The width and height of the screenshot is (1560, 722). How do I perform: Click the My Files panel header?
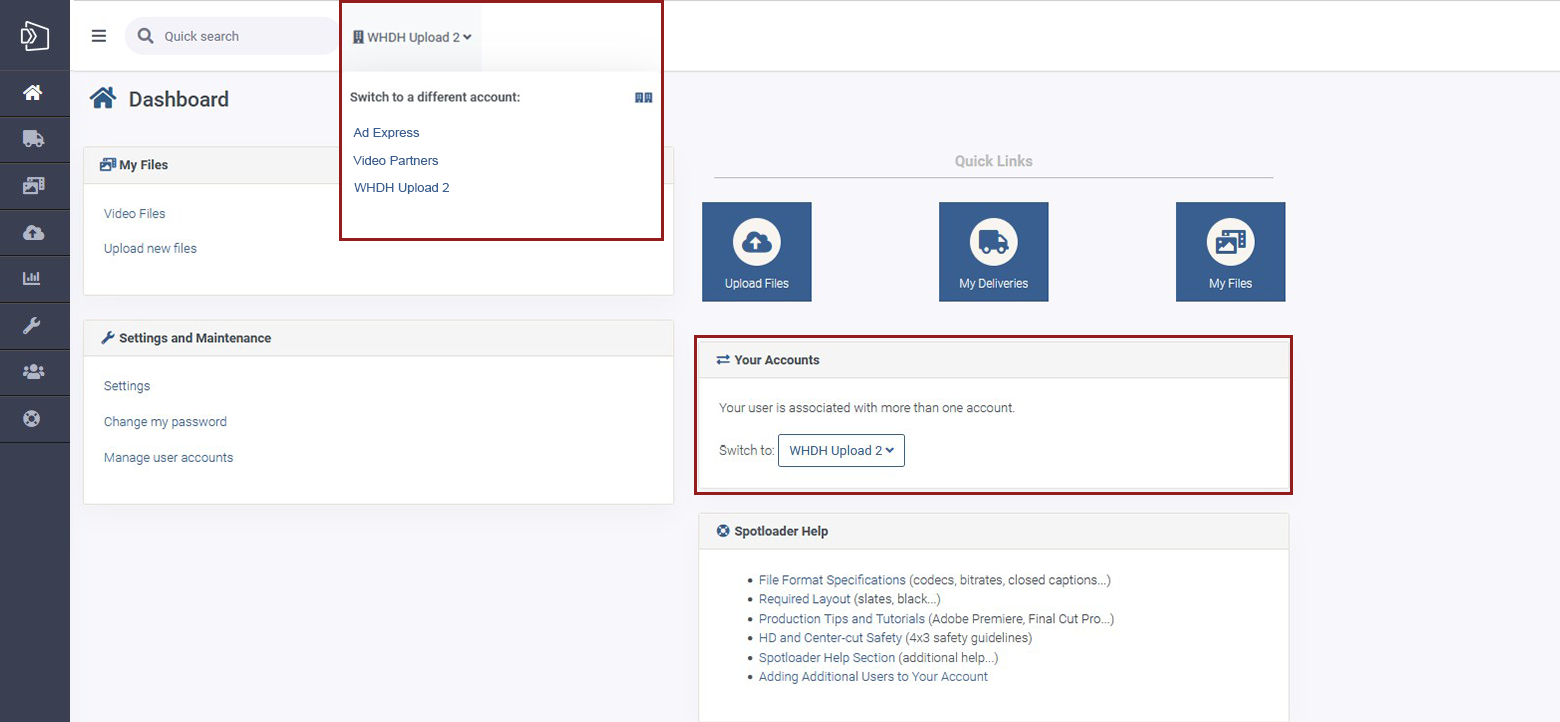pos(379,165)
